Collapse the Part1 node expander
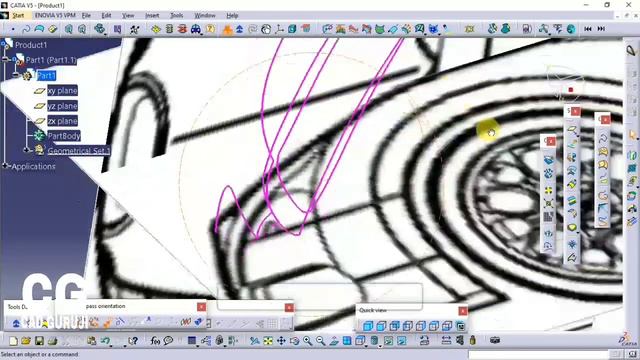This screenshot has width=640, height=360. tap(16, 75)
